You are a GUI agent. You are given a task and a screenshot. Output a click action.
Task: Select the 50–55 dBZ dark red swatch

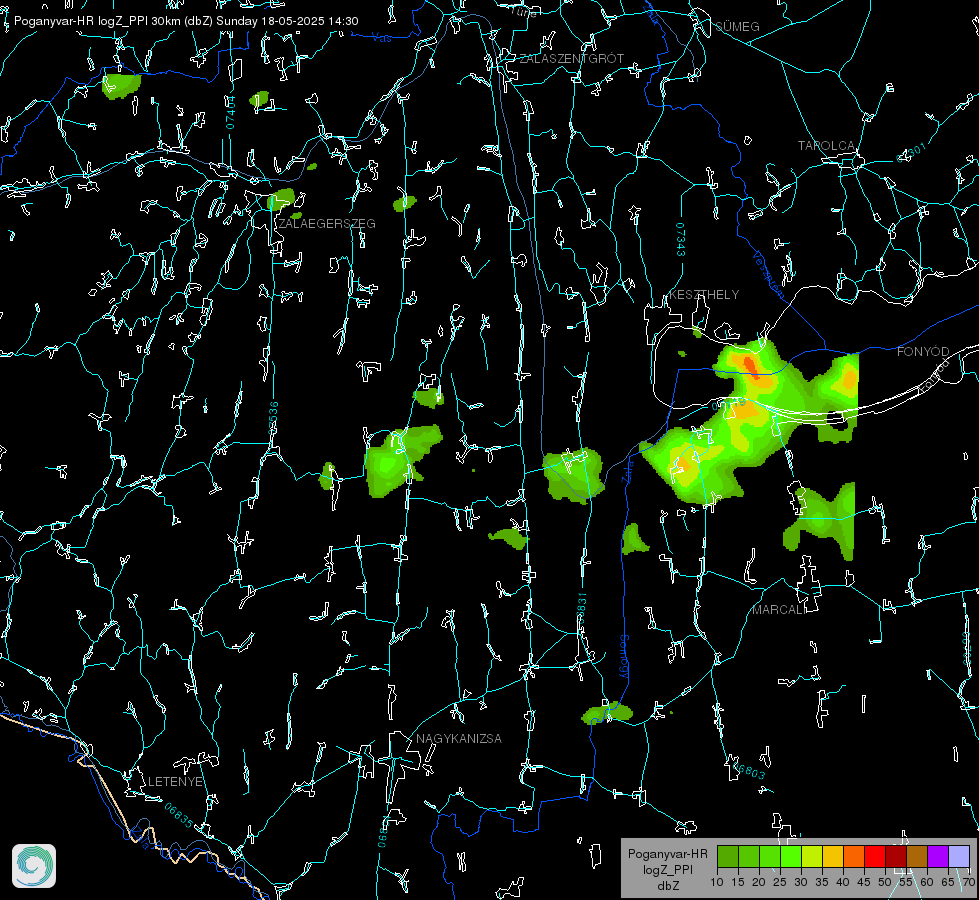point(896,856)
